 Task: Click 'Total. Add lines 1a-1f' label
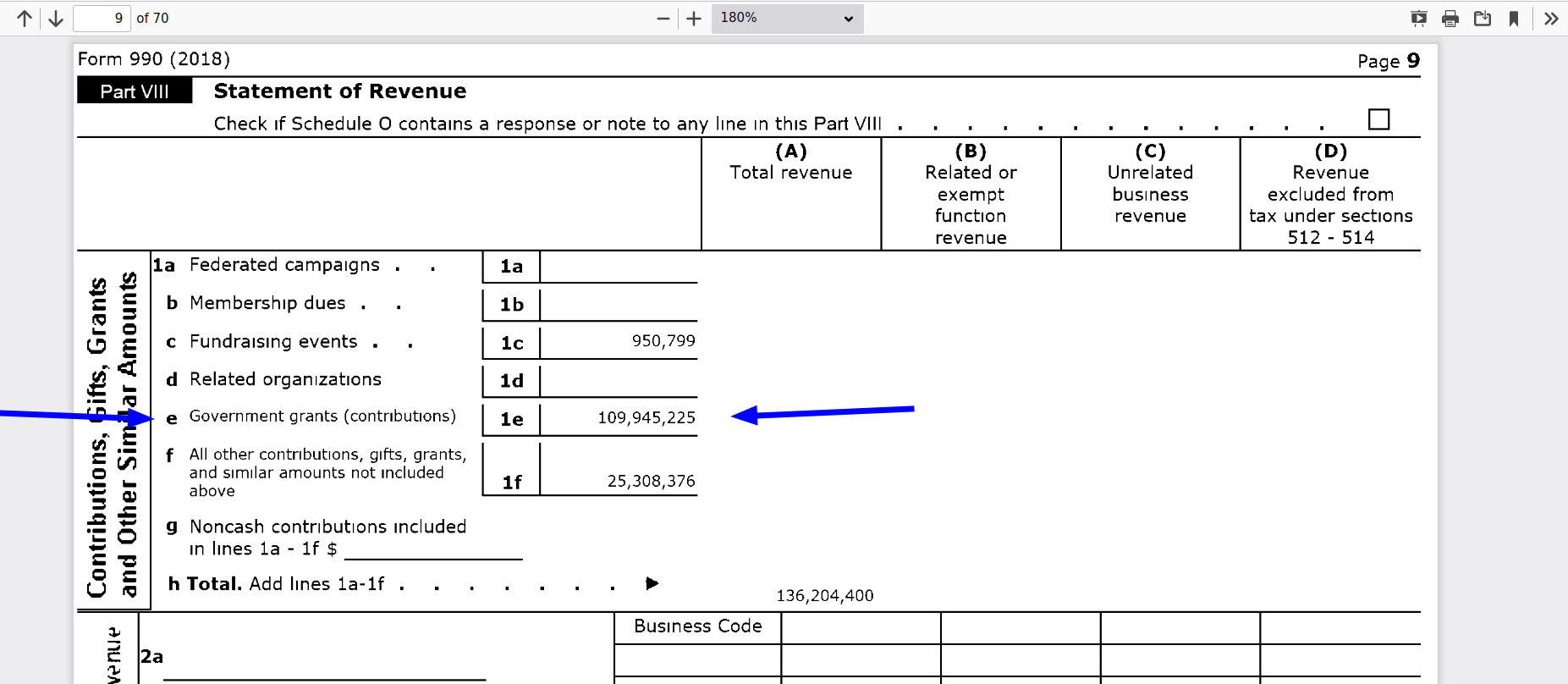[285, 583]
